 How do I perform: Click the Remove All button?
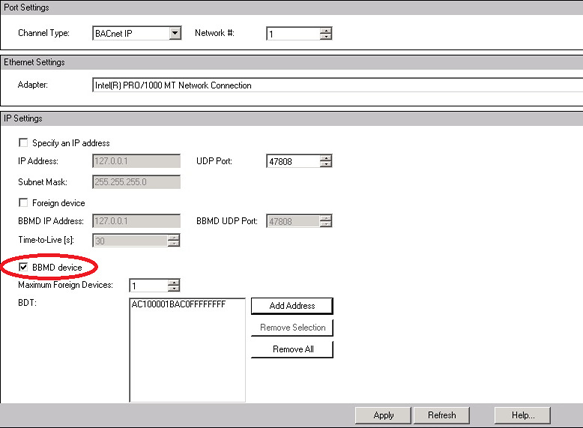click(292, 349)
